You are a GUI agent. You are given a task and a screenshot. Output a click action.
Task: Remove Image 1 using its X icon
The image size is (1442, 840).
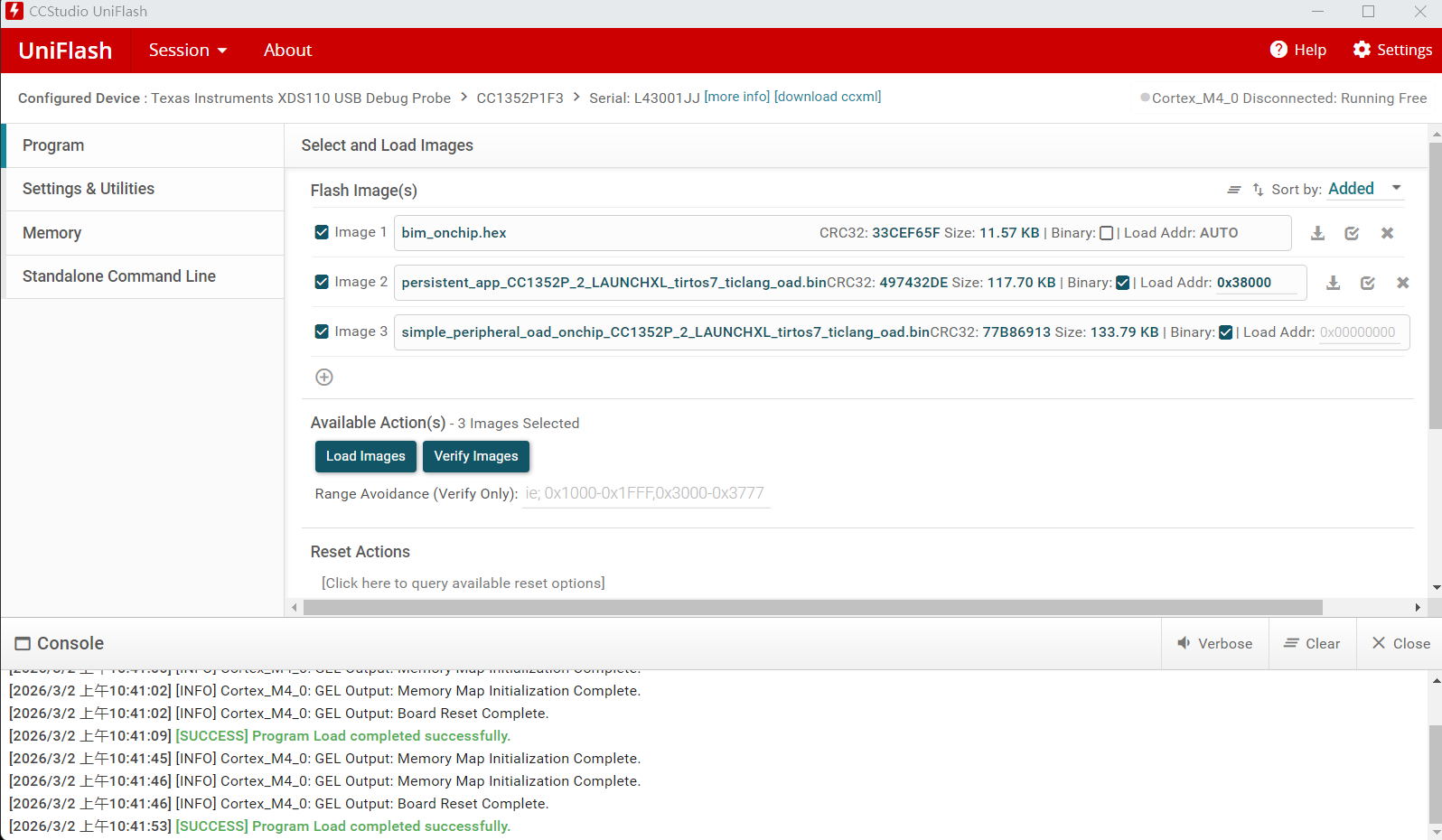pyautogui.click(x=1387, y=233)
